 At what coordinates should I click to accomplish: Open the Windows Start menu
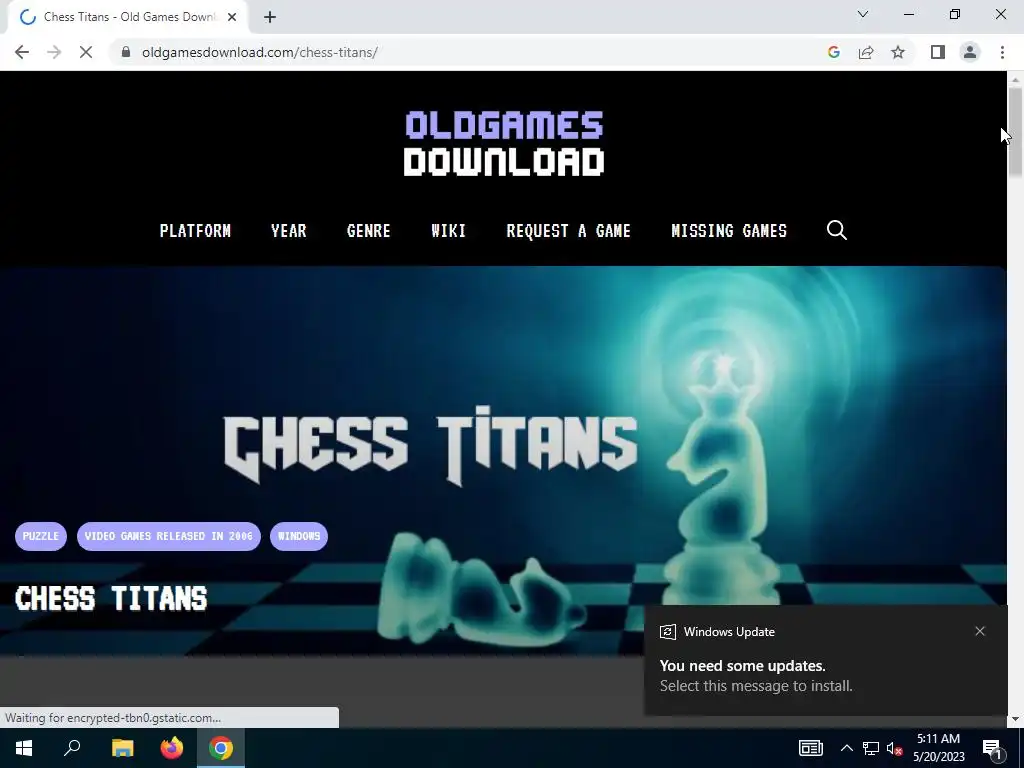tap(24, 748)
